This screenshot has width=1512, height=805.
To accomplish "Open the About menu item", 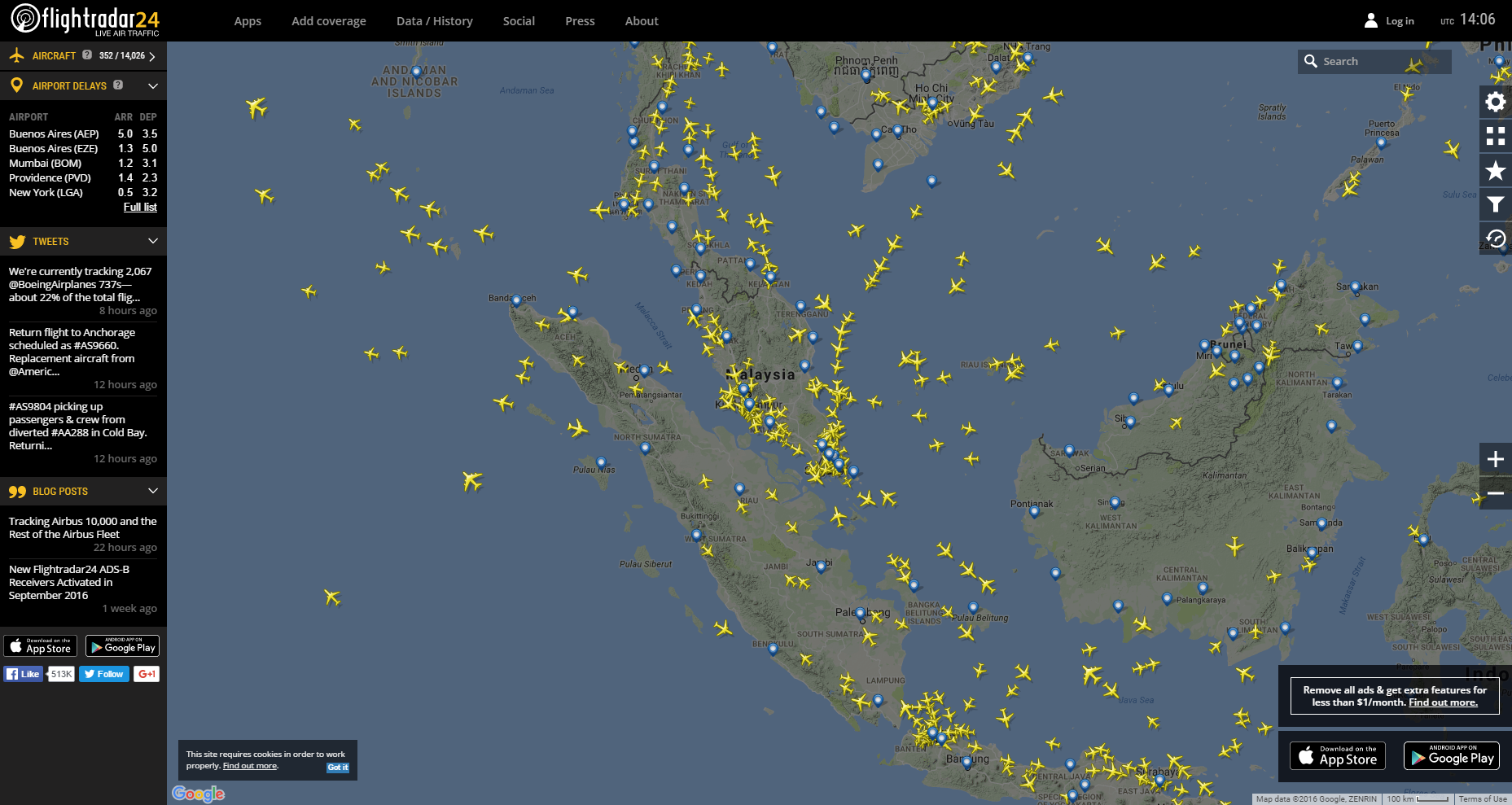I will coord(642,21).
